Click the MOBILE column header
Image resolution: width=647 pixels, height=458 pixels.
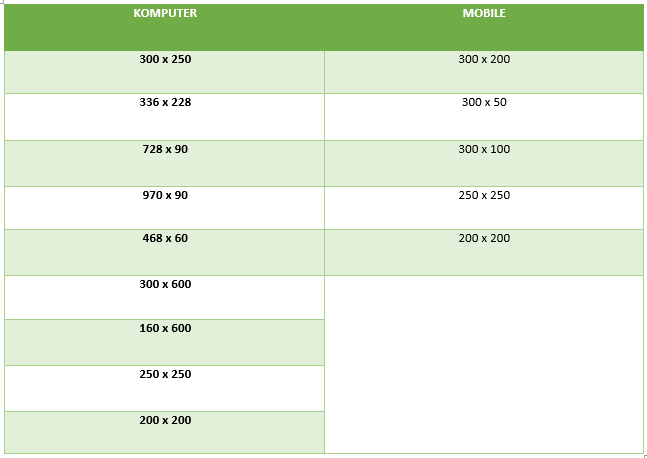point(484,14)
